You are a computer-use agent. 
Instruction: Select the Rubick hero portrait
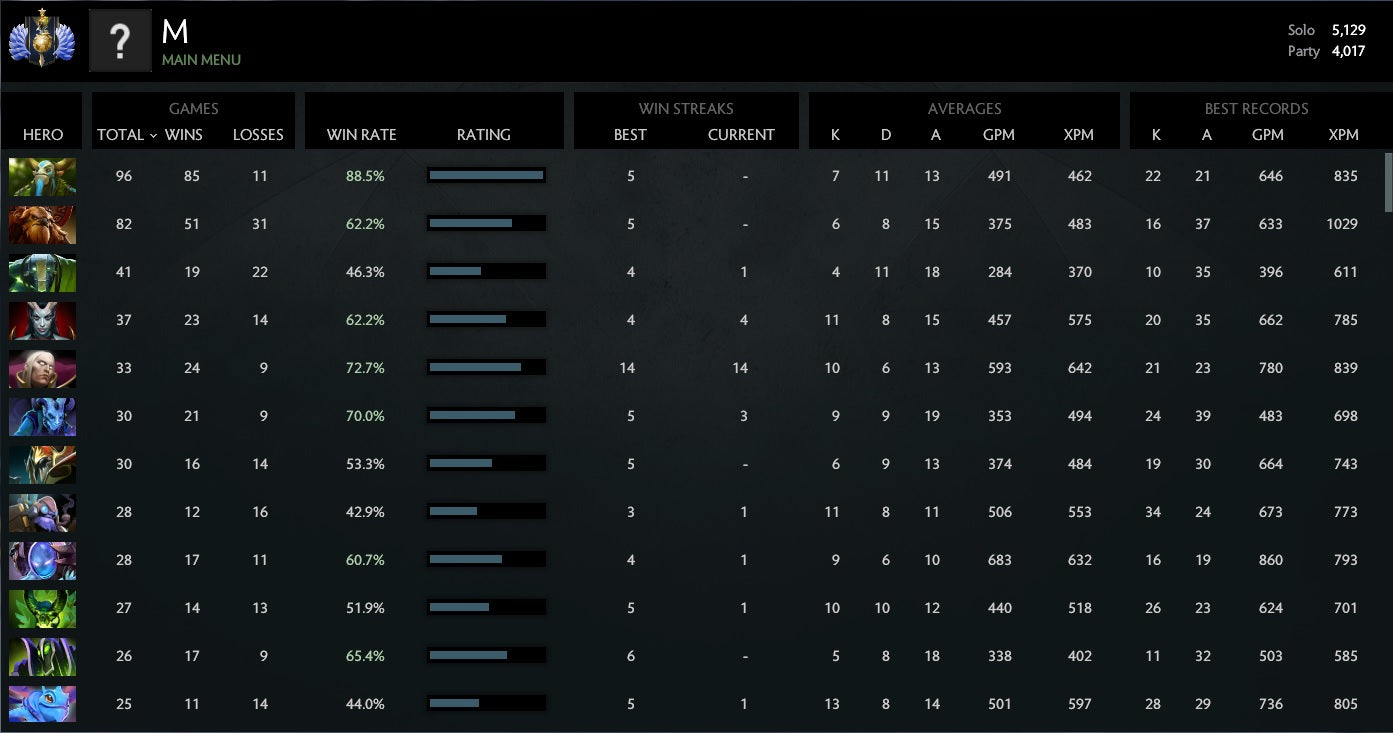[x=42, y=272]
